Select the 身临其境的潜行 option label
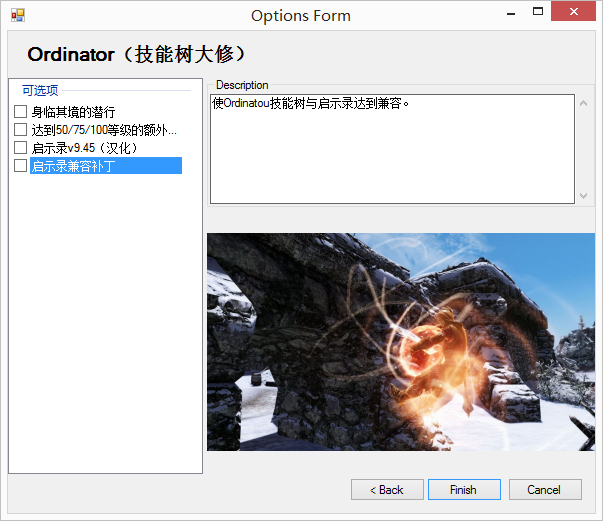This screenshot has height=521, width=603. pos(73,112)
